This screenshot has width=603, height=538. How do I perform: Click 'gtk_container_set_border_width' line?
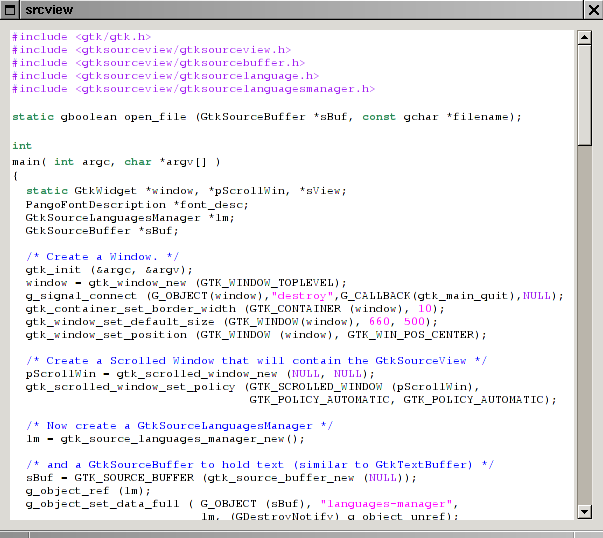[x=235, y=309]
